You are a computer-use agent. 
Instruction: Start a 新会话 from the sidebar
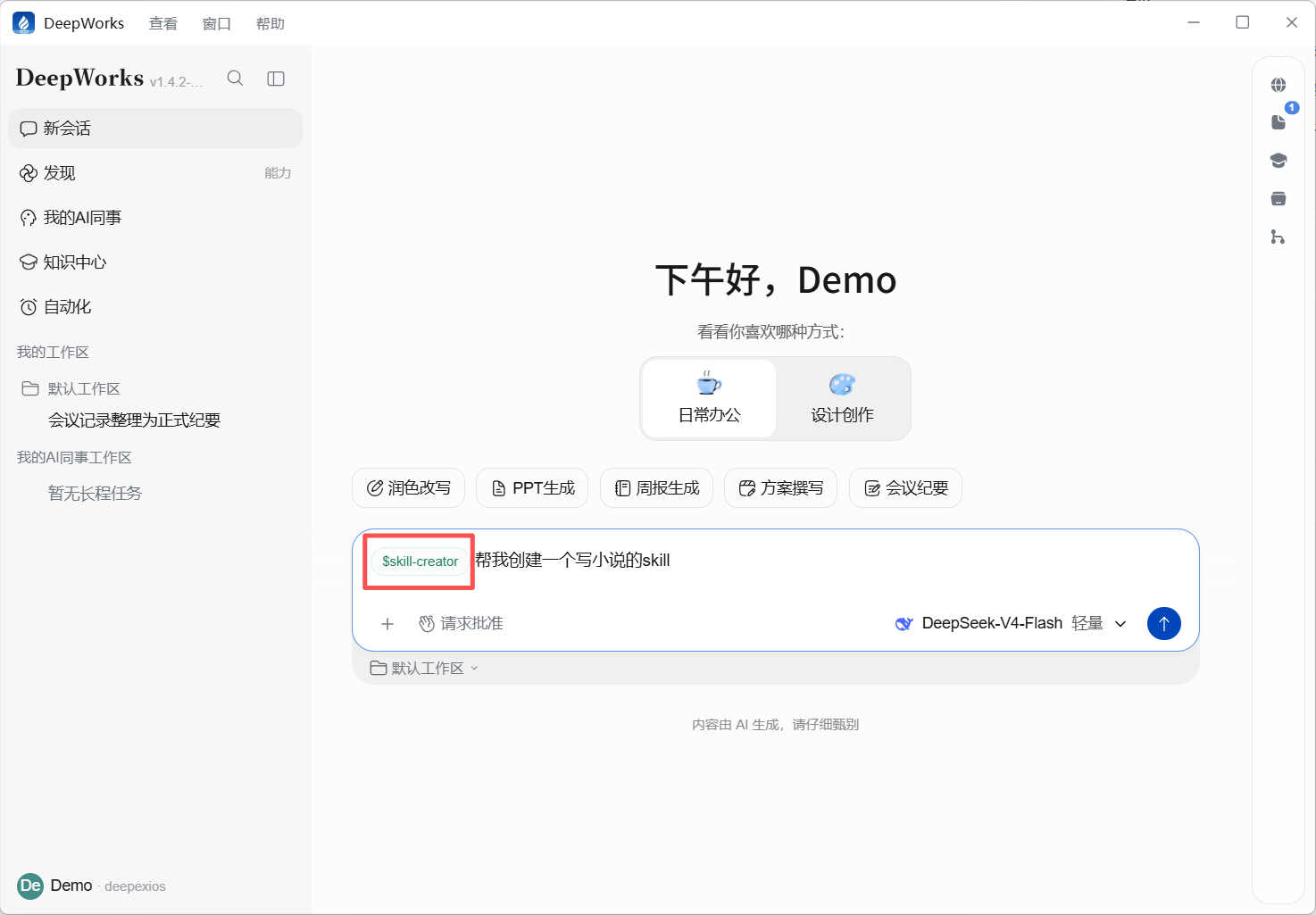point(155,129)
